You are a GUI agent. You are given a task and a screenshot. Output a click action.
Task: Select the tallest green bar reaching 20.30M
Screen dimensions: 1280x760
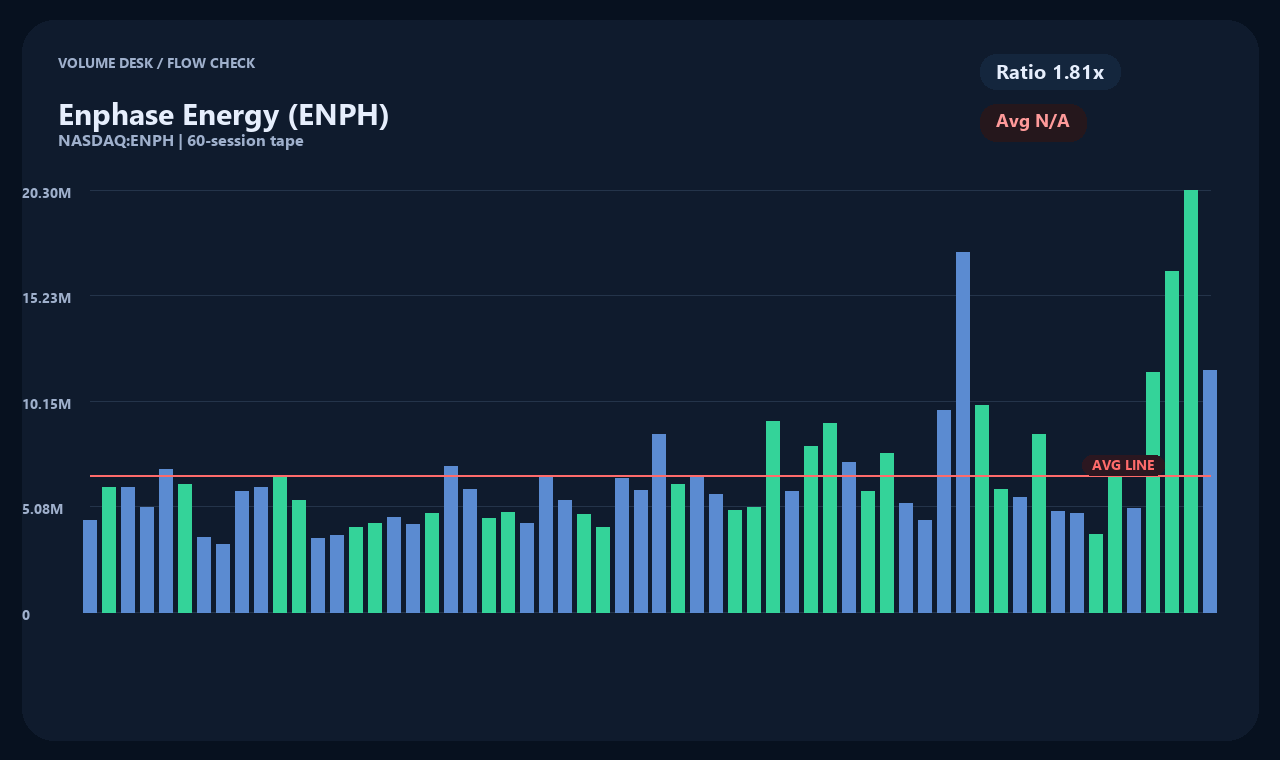[1191, 401]
